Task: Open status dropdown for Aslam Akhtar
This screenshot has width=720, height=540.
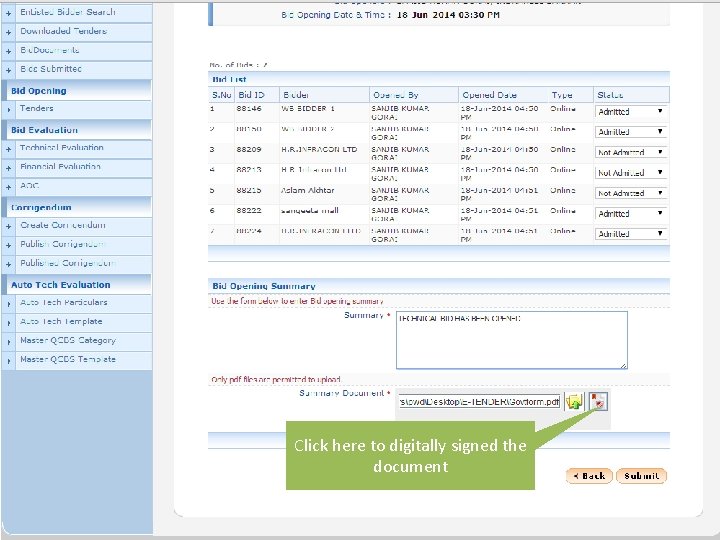Action: tap(630, 193)
